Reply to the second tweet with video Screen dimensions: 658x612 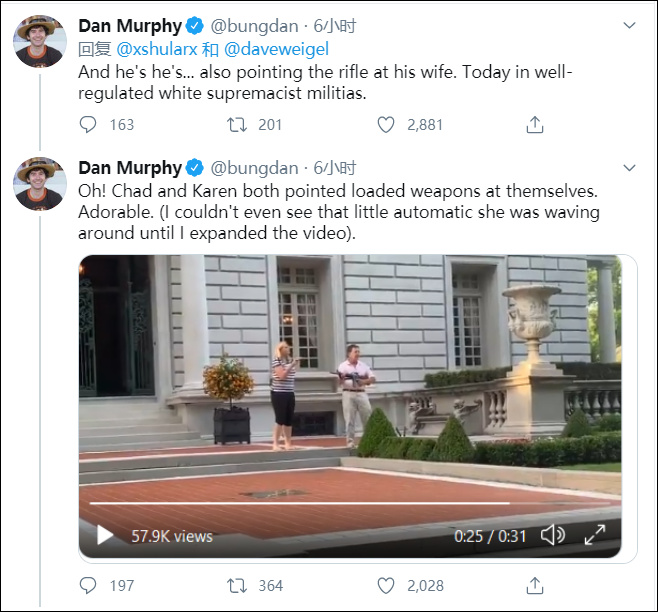click(88, 586)
